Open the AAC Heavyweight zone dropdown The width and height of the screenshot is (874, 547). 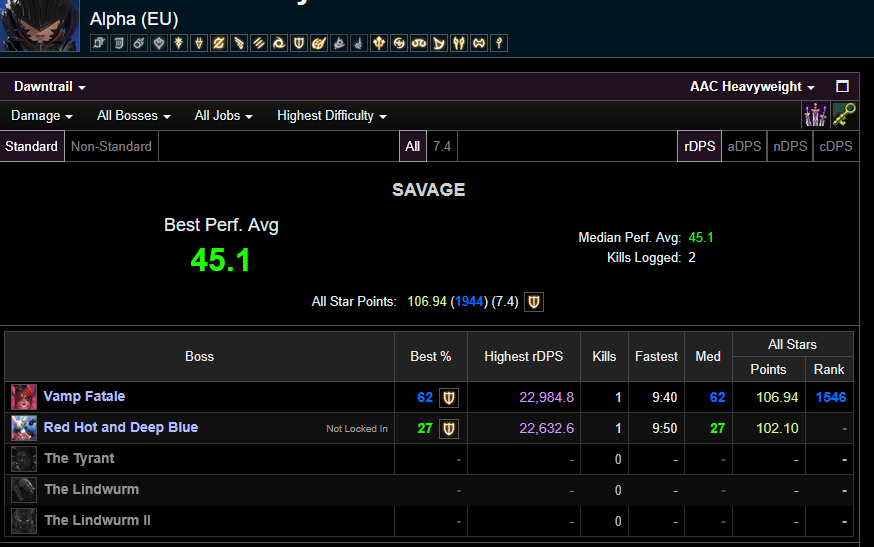tap(752, 86)
